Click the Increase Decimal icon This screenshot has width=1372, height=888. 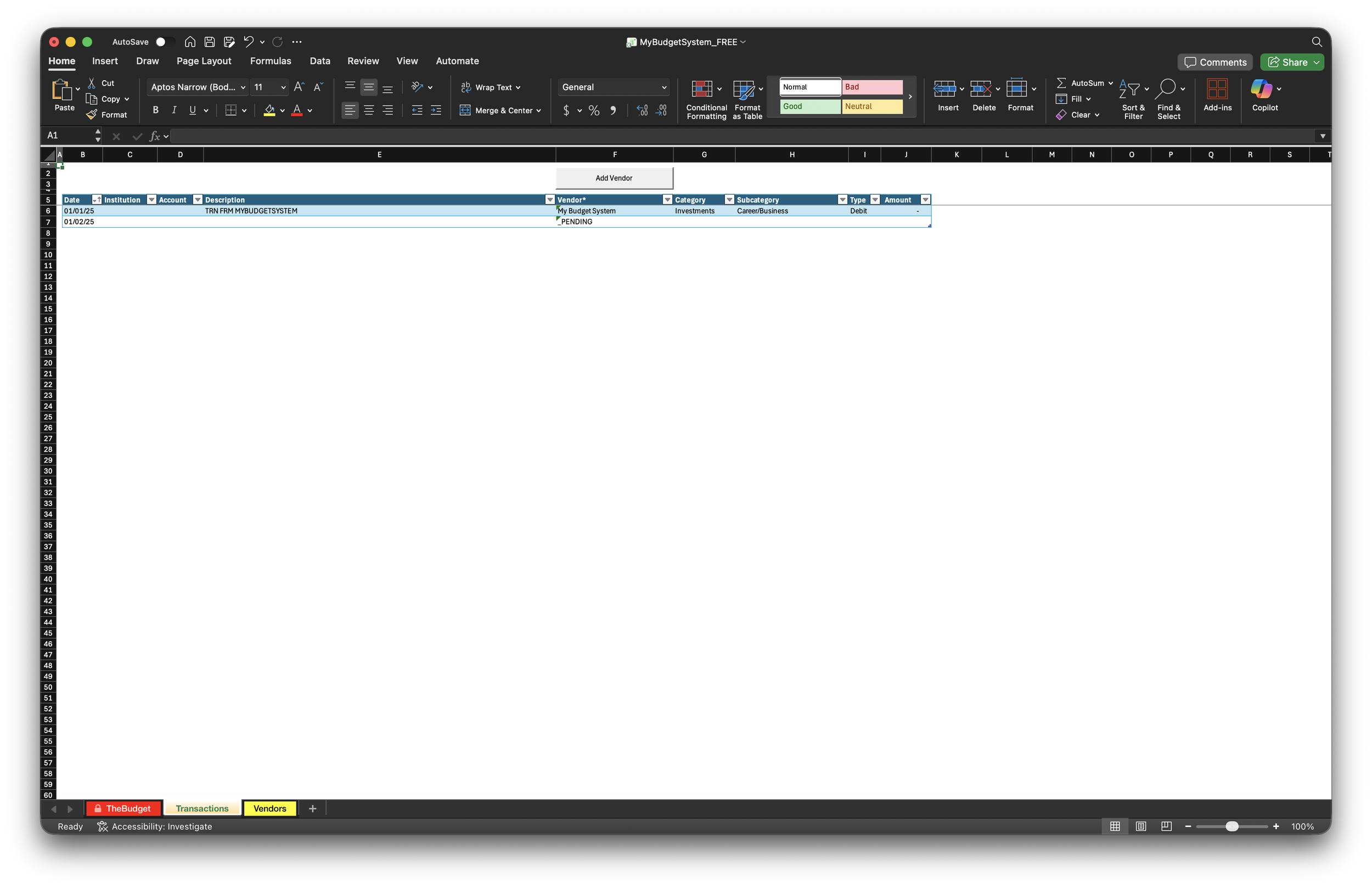coord(642,110)
